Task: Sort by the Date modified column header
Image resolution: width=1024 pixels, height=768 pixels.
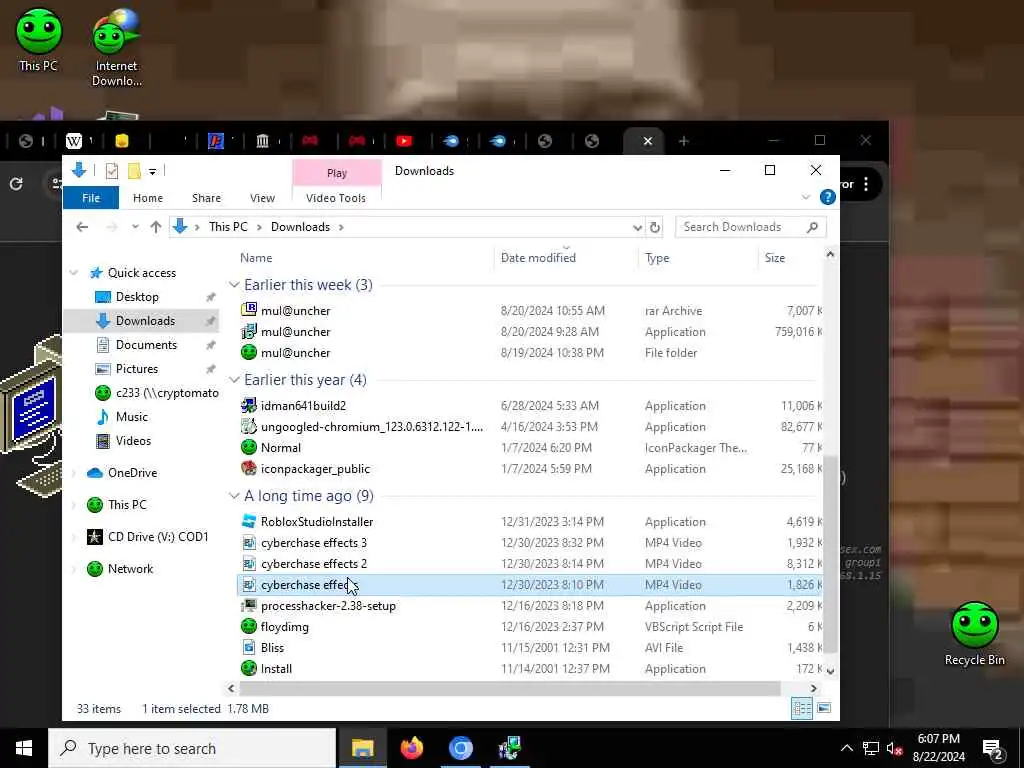Action: pyautogui.click(x=538, y=258)
